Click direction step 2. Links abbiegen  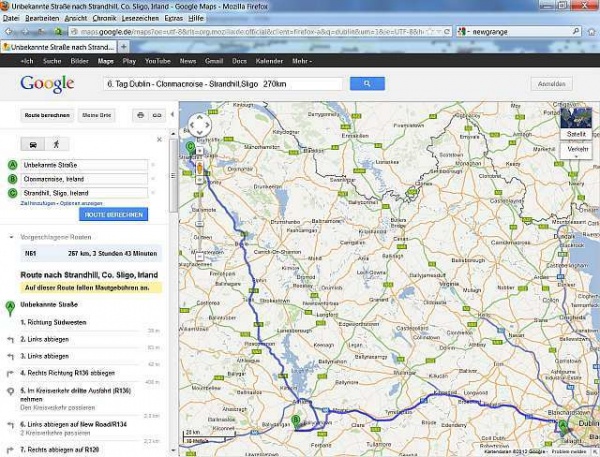click(45, 339)
